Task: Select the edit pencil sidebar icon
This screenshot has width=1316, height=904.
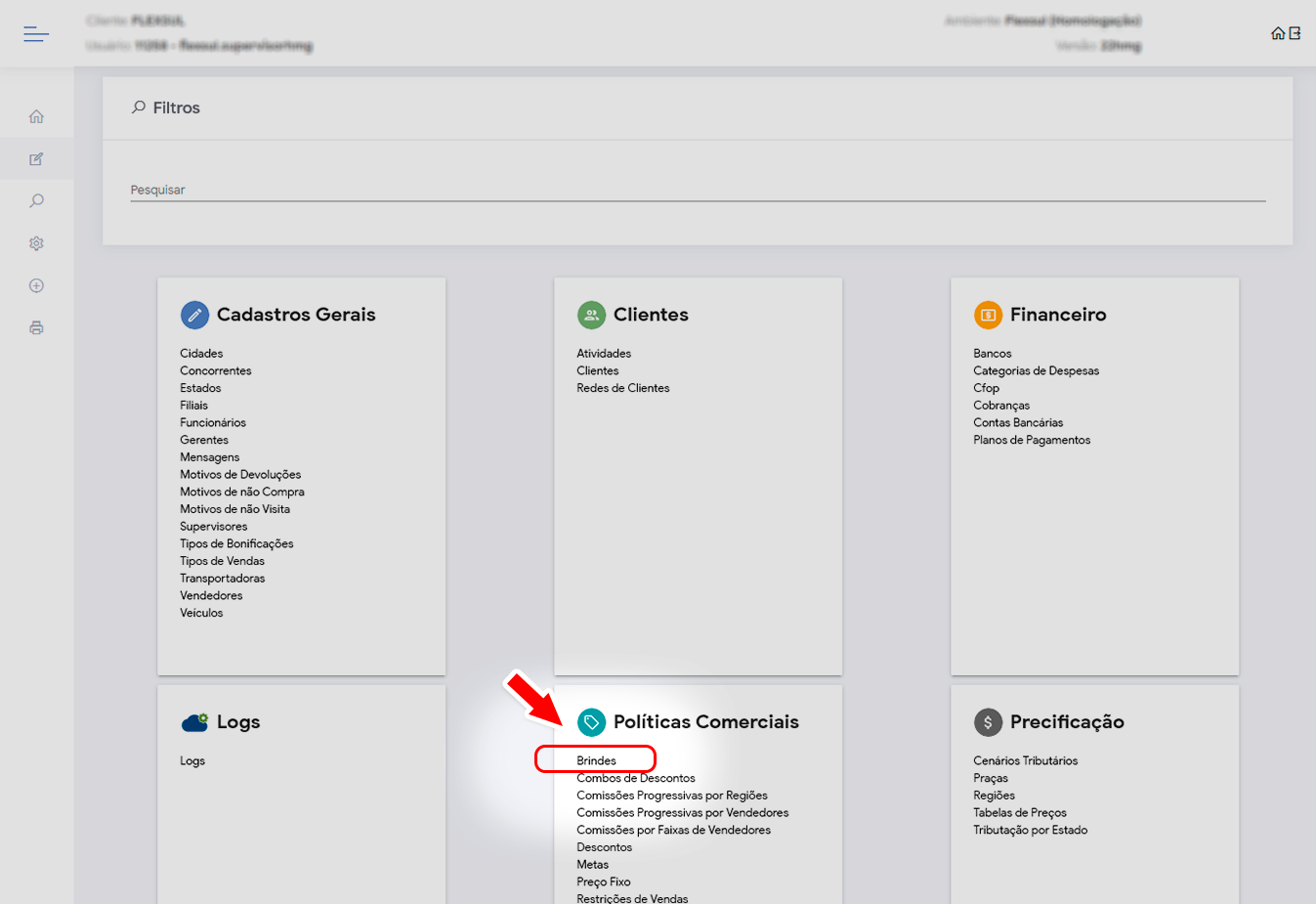Action: [x=36, y=159]
